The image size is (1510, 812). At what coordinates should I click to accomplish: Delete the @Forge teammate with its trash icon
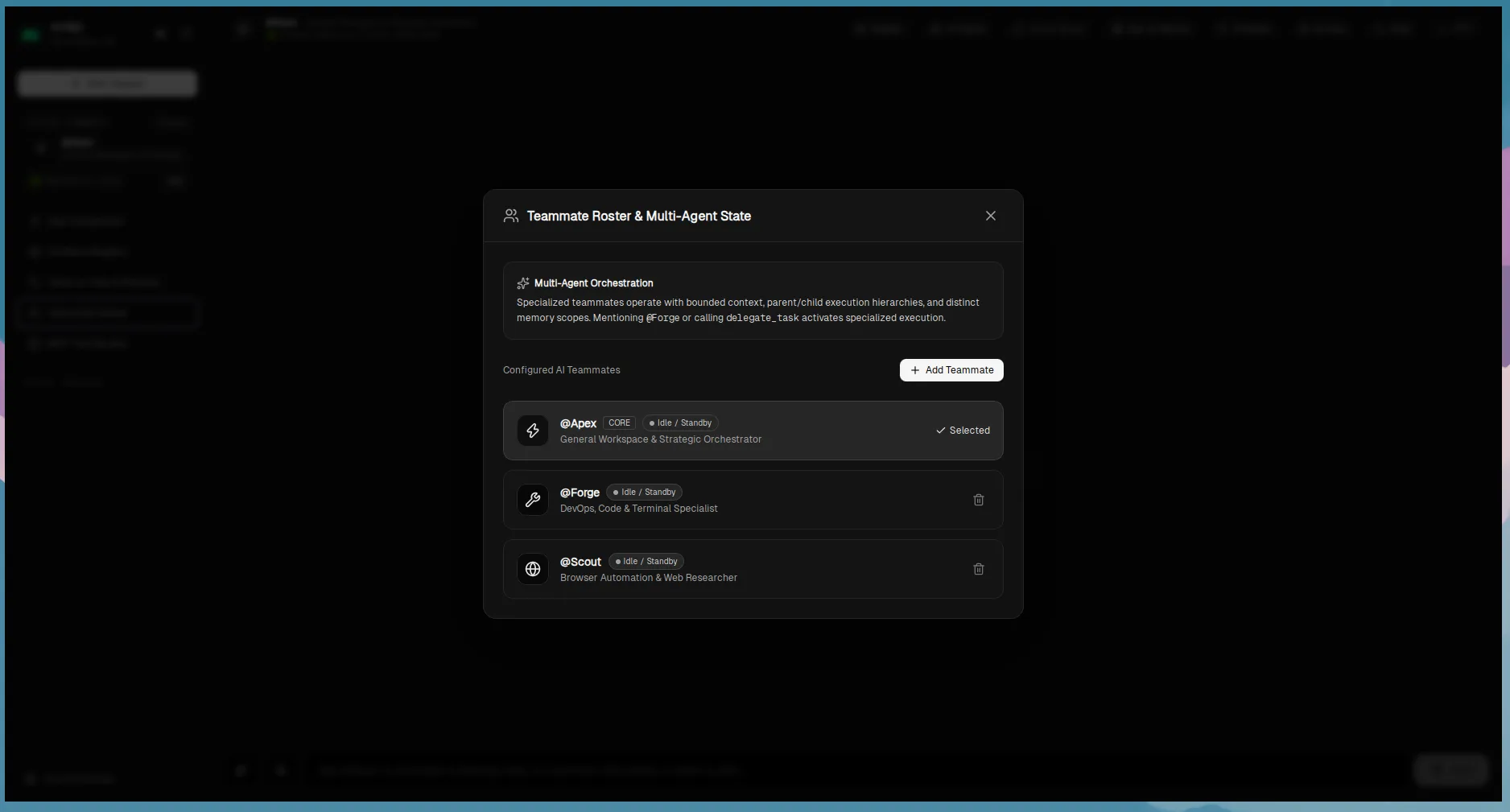(979, 500)
